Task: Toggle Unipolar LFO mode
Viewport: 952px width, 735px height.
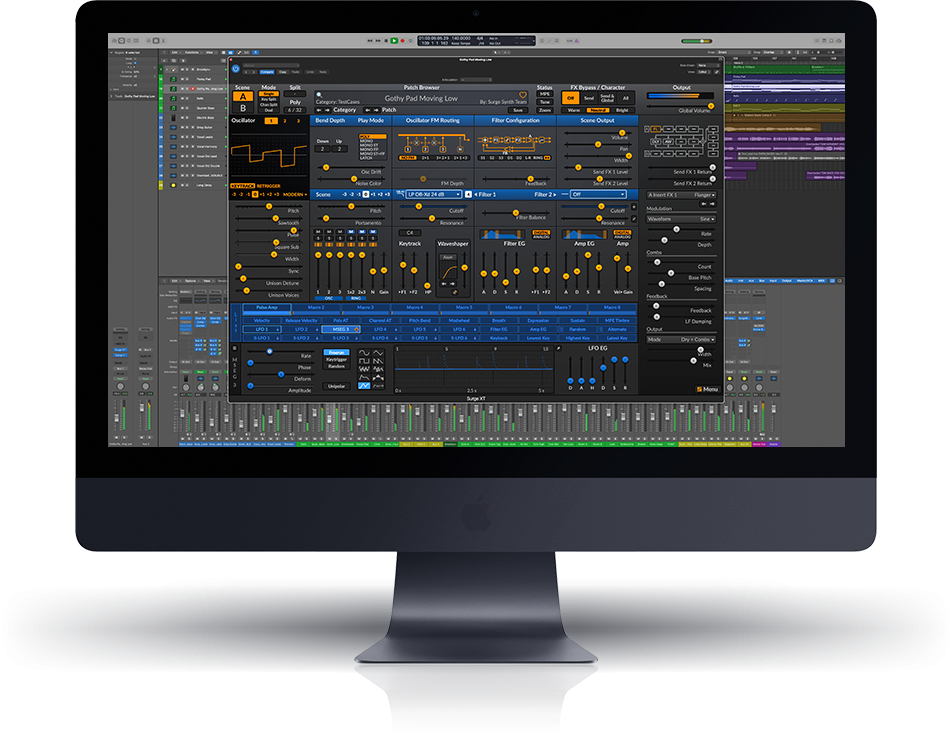Action: coord(336,386)
